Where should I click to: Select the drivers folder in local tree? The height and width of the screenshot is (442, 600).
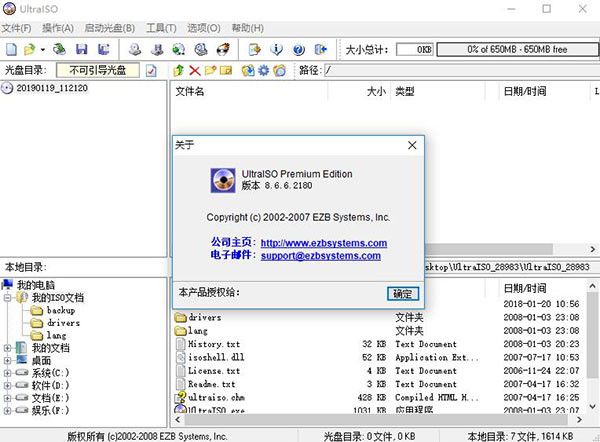click(63, 323)
